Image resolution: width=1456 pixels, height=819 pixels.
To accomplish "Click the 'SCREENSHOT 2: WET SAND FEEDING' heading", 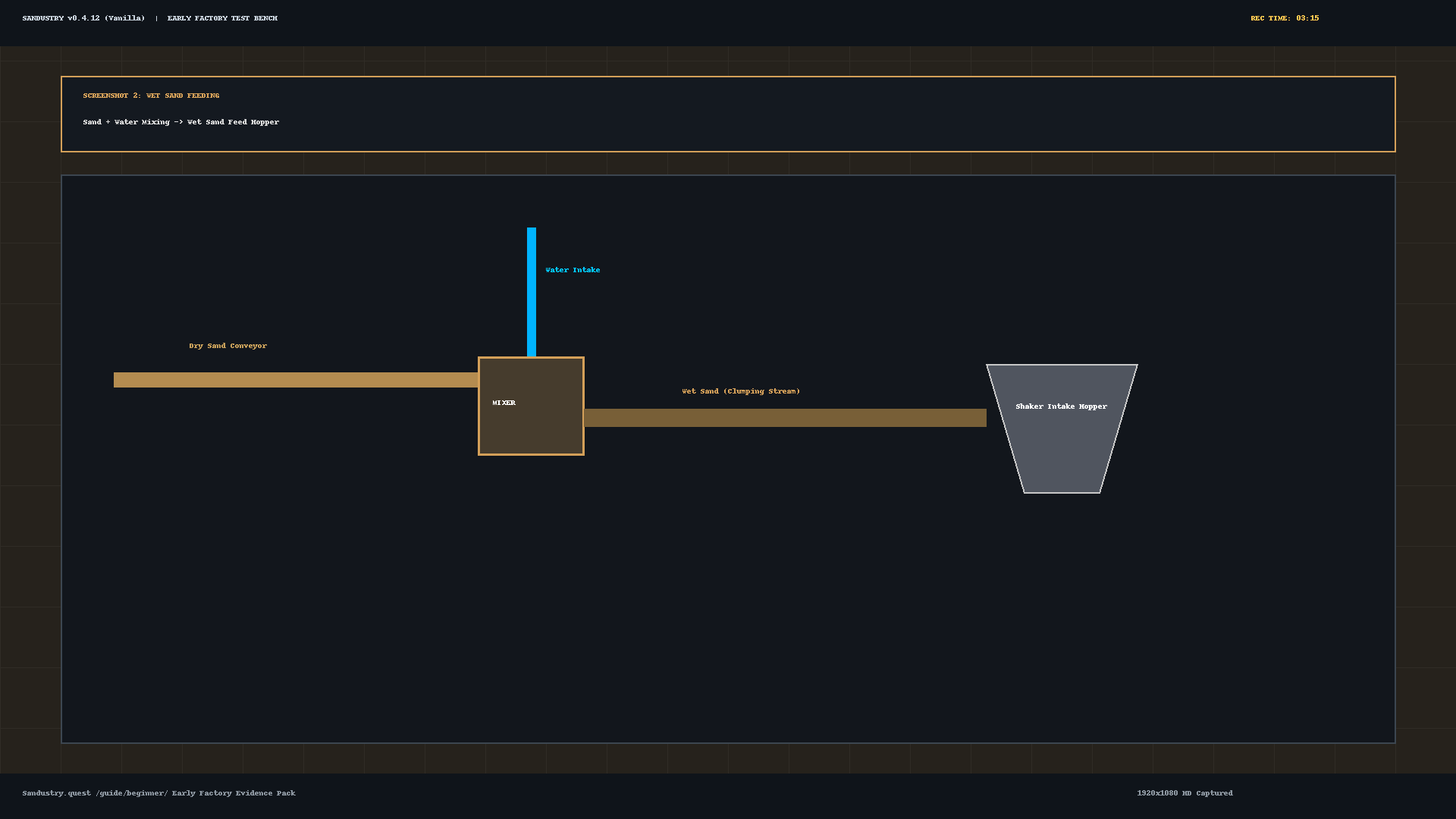I will tap(151, 96).
